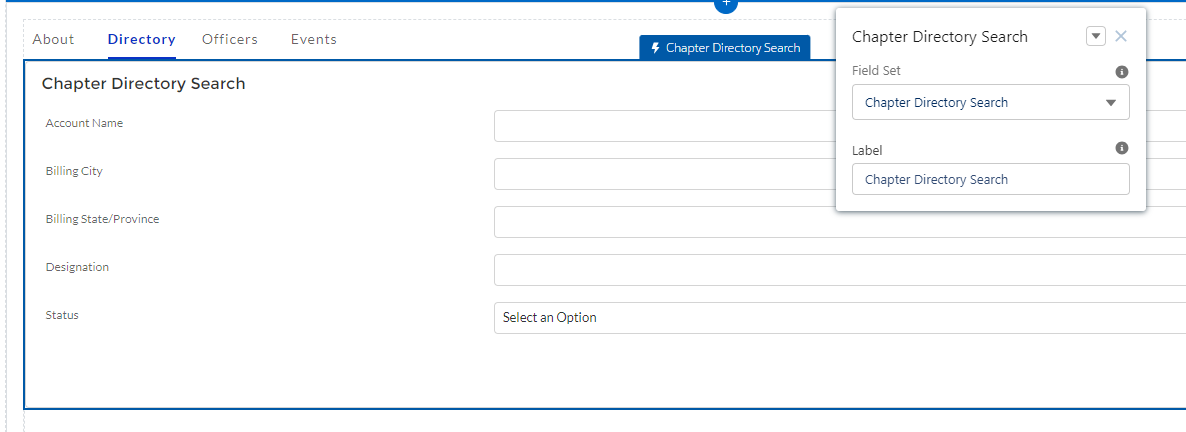Switch to the About tab
This screenshot has width=1186, height=432.
(53, 40)
